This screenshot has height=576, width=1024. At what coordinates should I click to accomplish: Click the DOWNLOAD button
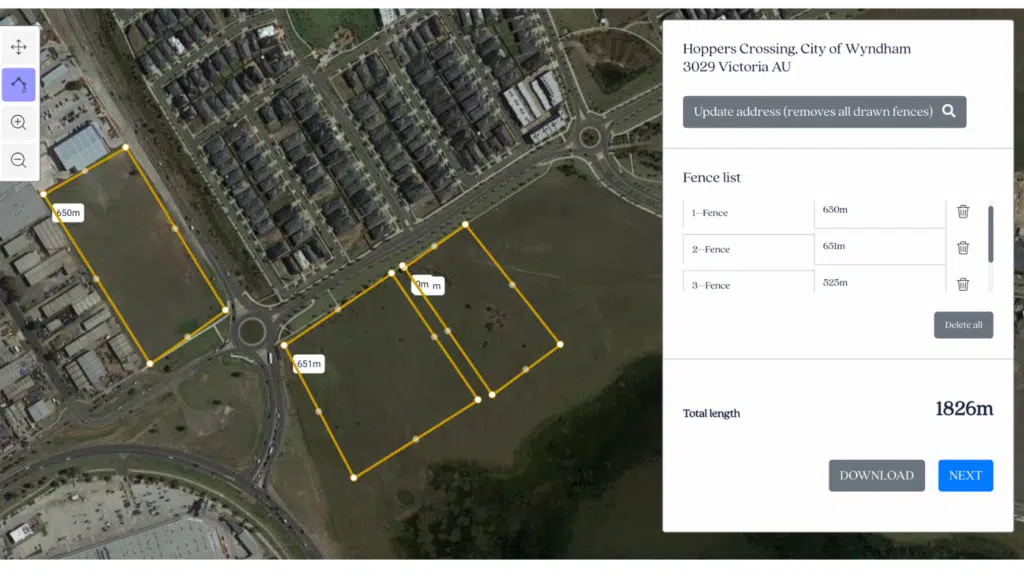(876, 476)
